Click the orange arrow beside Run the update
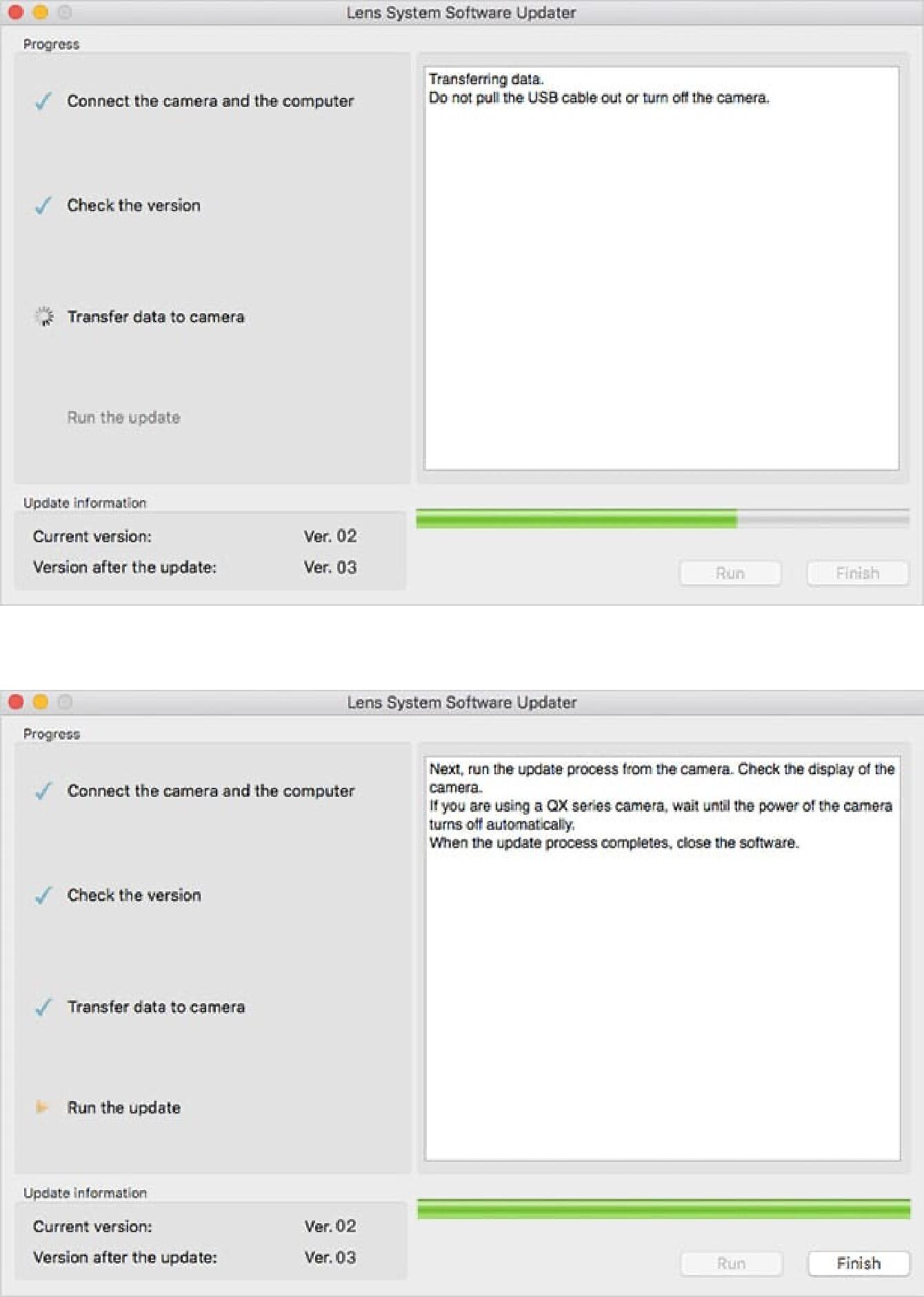 click(41, 1107)
